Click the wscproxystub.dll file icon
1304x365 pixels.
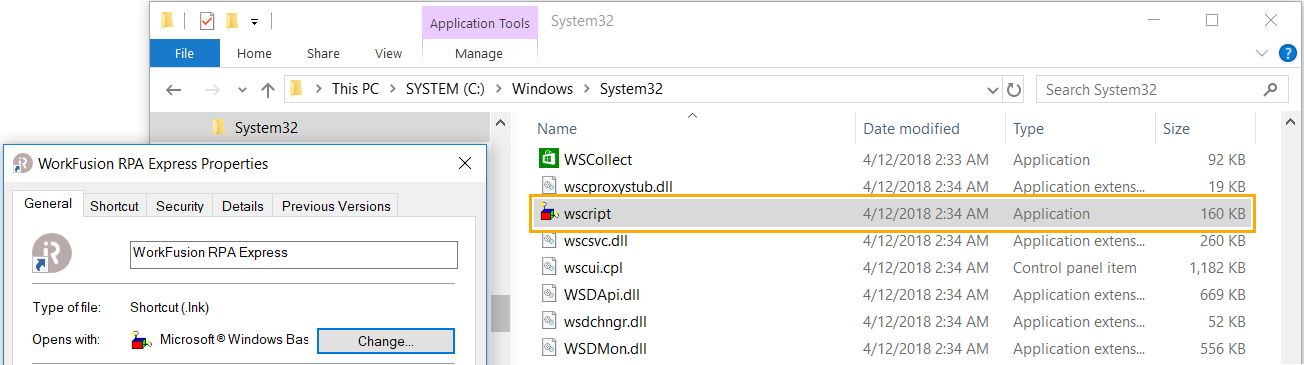(x=548, y=186)
